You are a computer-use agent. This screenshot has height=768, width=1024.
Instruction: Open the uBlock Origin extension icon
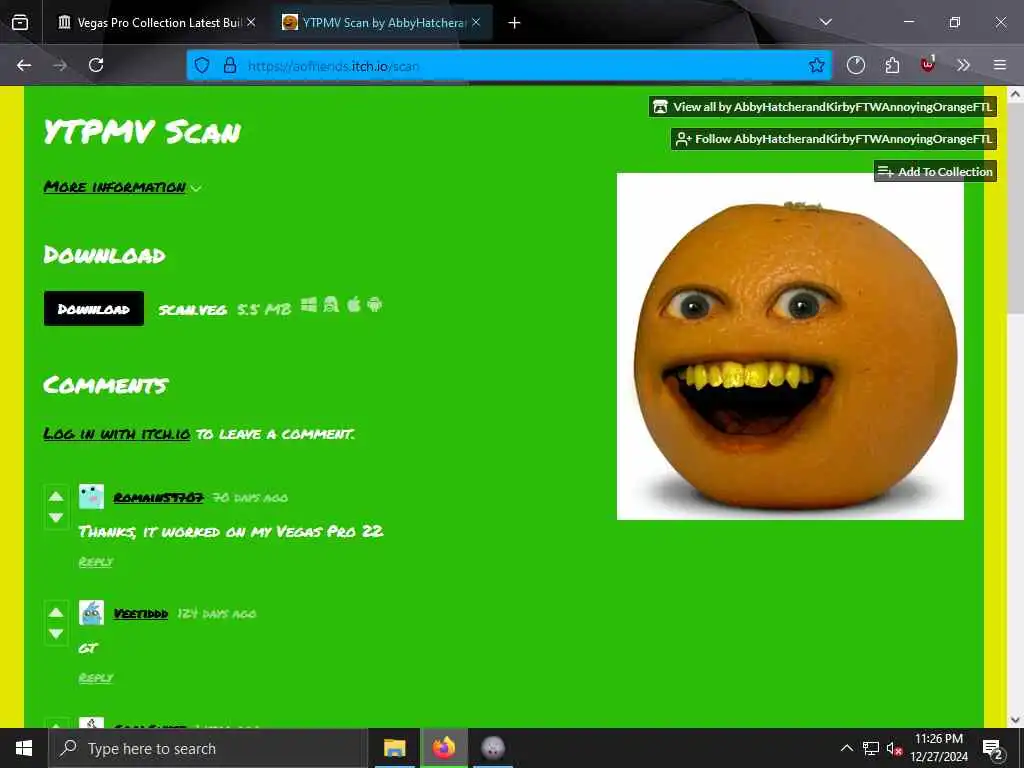tap(927, 64)
